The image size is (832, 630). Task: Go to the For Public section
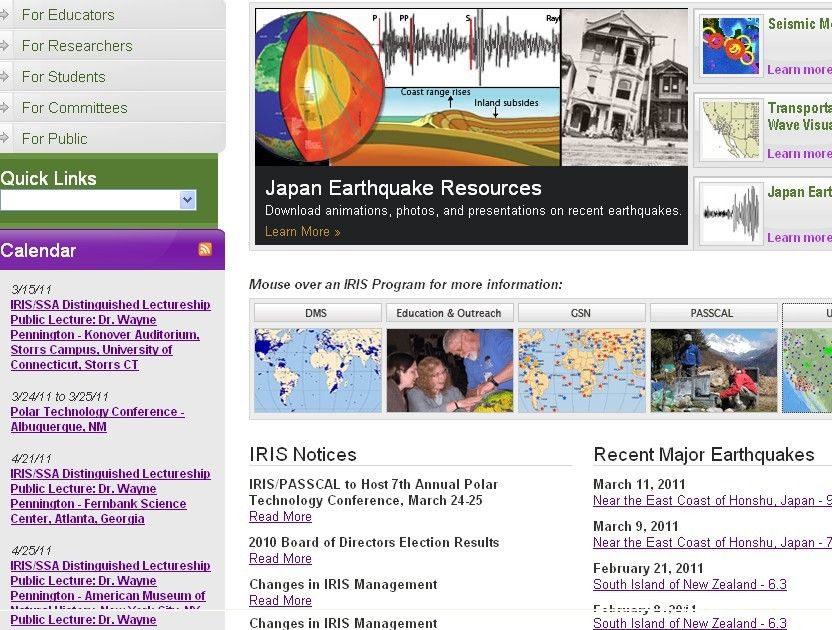[x=54, y=139]
